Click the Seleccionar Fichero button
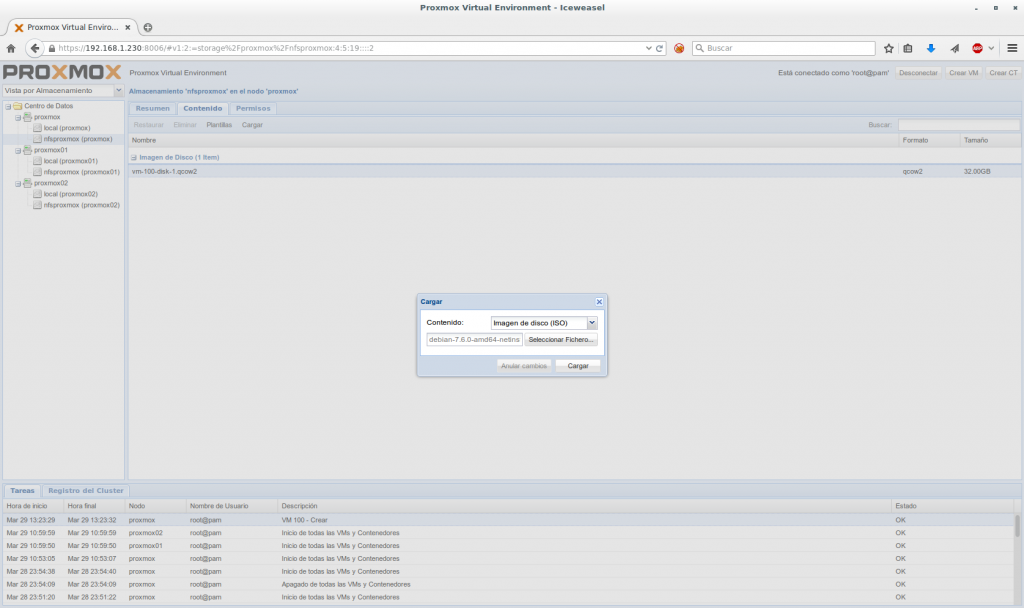 (x=561, y=340)
